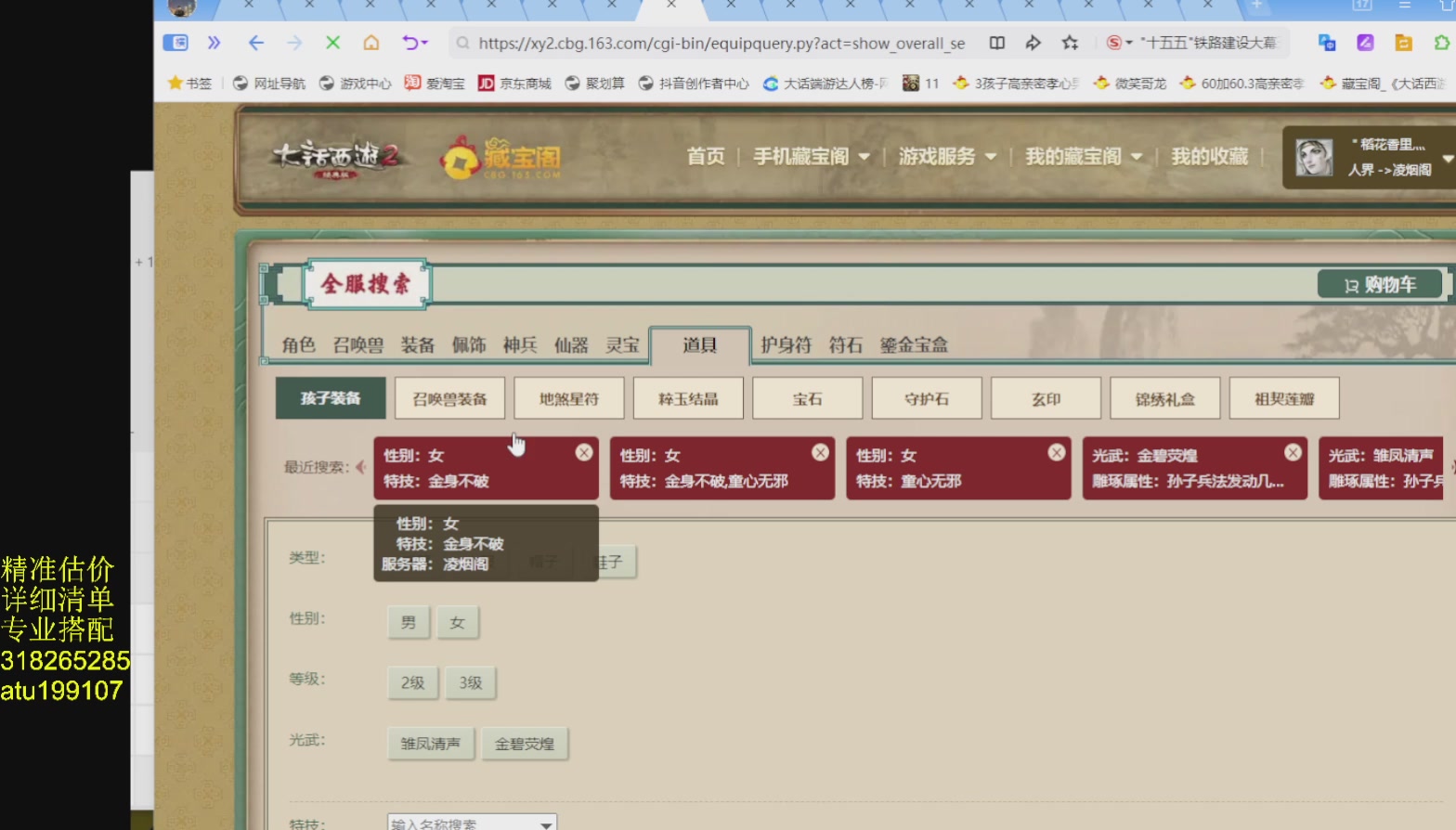
Task: Switch to the 护身符 tab
Action: tap(786, 345)
